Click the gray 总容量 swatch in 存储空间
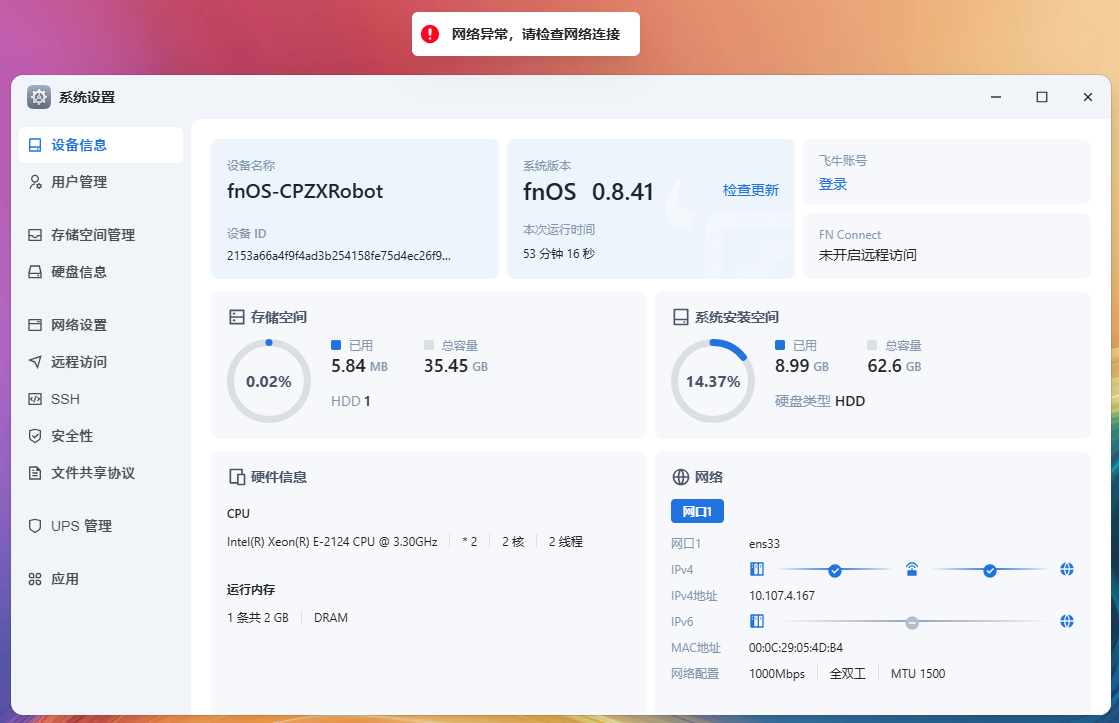The width and height of the screenshot is (1119, 723). click(x=429, y=345)
